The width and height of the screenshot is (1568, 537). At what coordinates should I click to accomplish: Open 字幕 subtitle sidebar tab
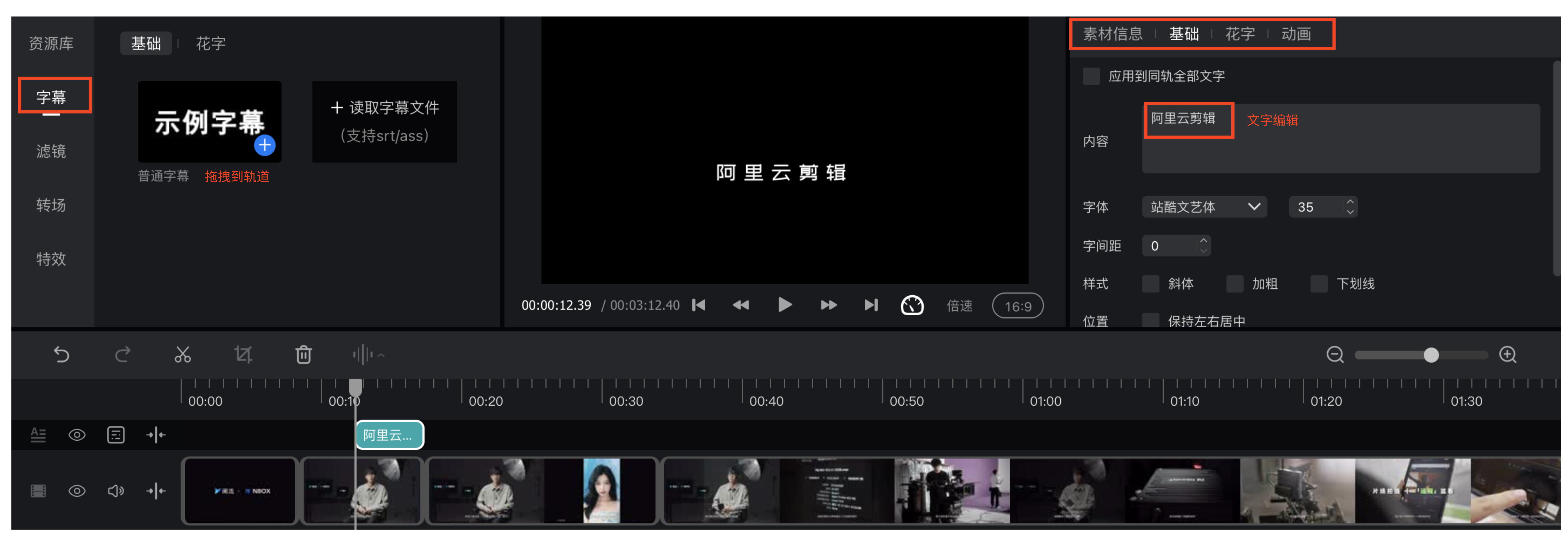click(51, 97)
